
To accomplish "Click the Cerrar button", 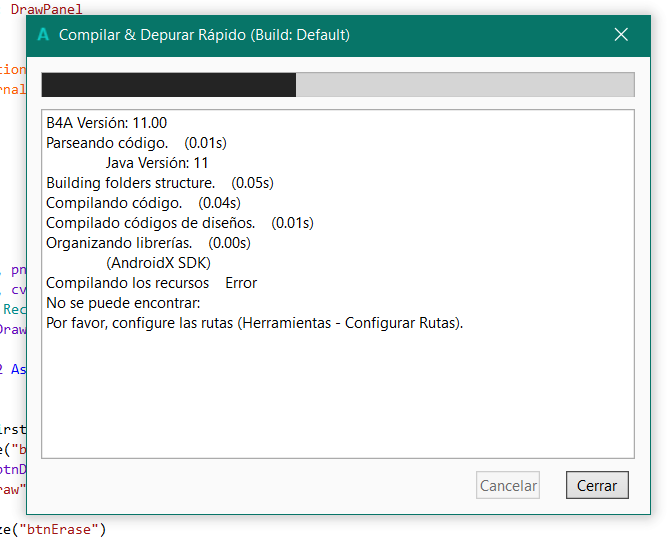I will [597, 485].
